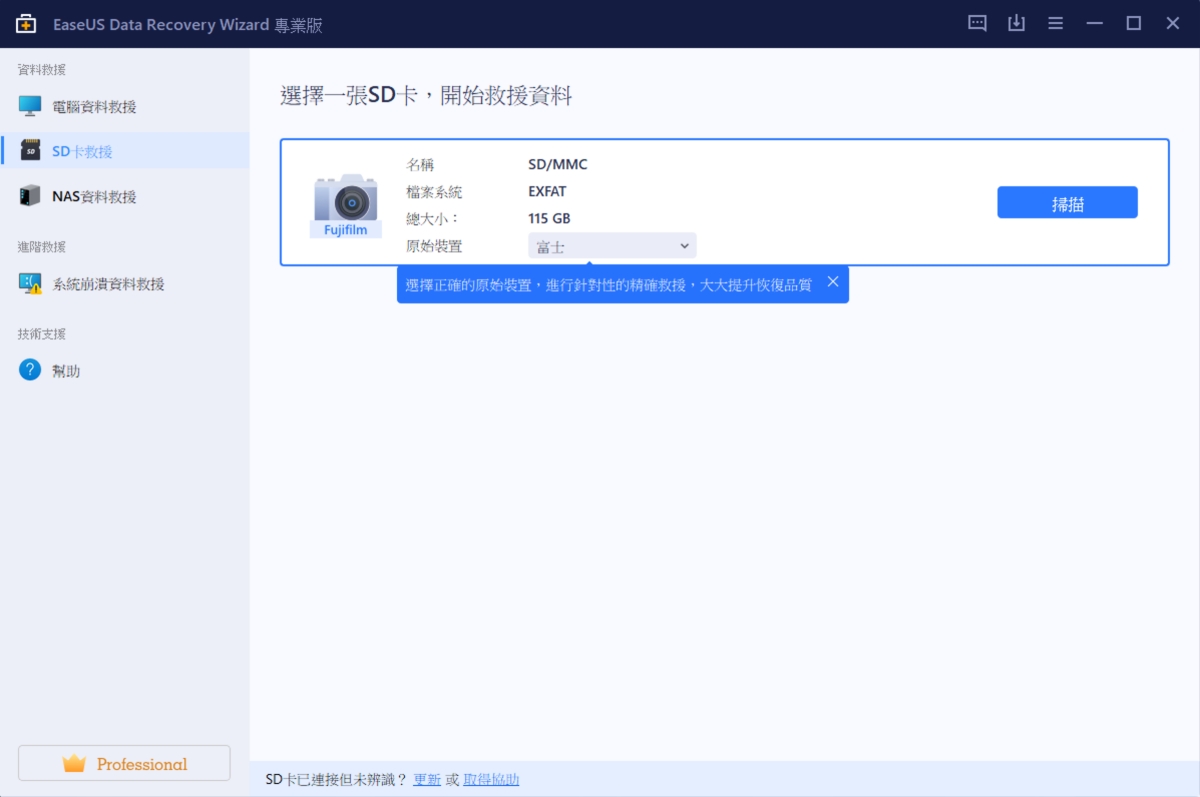This screenshot has width=1200, height=797.
Task: Click the EXFAT file system value
Action: pyautogui.click(x=547, y=192)
